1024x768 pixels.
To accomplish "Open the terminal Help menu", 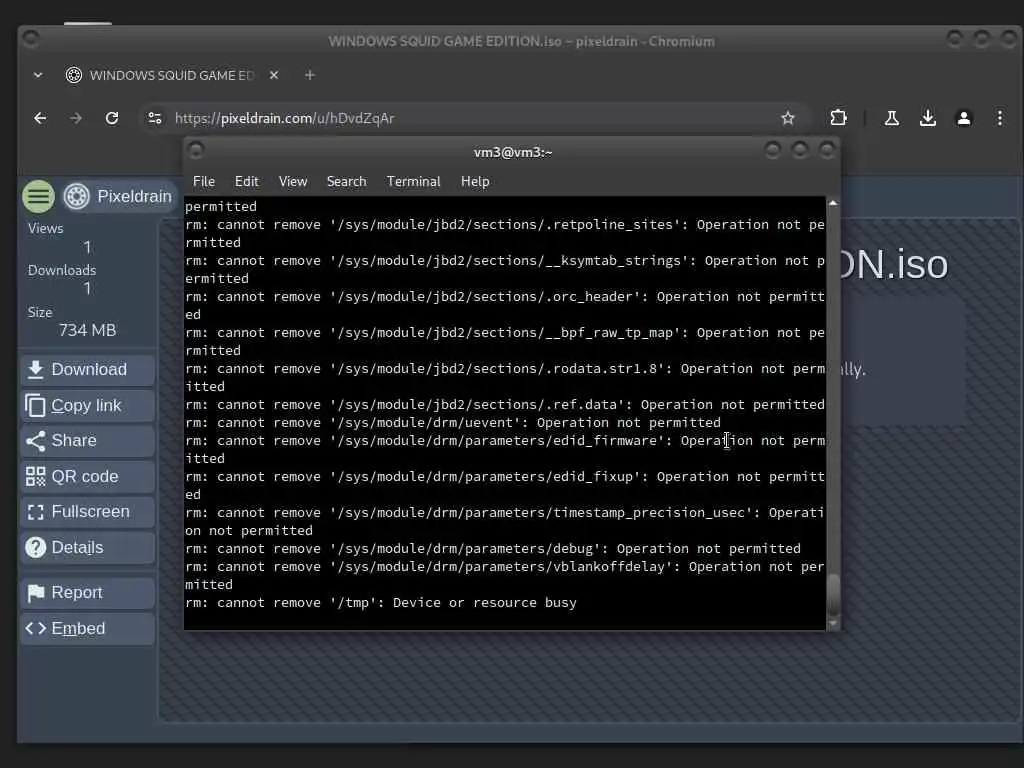I will 475,182.
